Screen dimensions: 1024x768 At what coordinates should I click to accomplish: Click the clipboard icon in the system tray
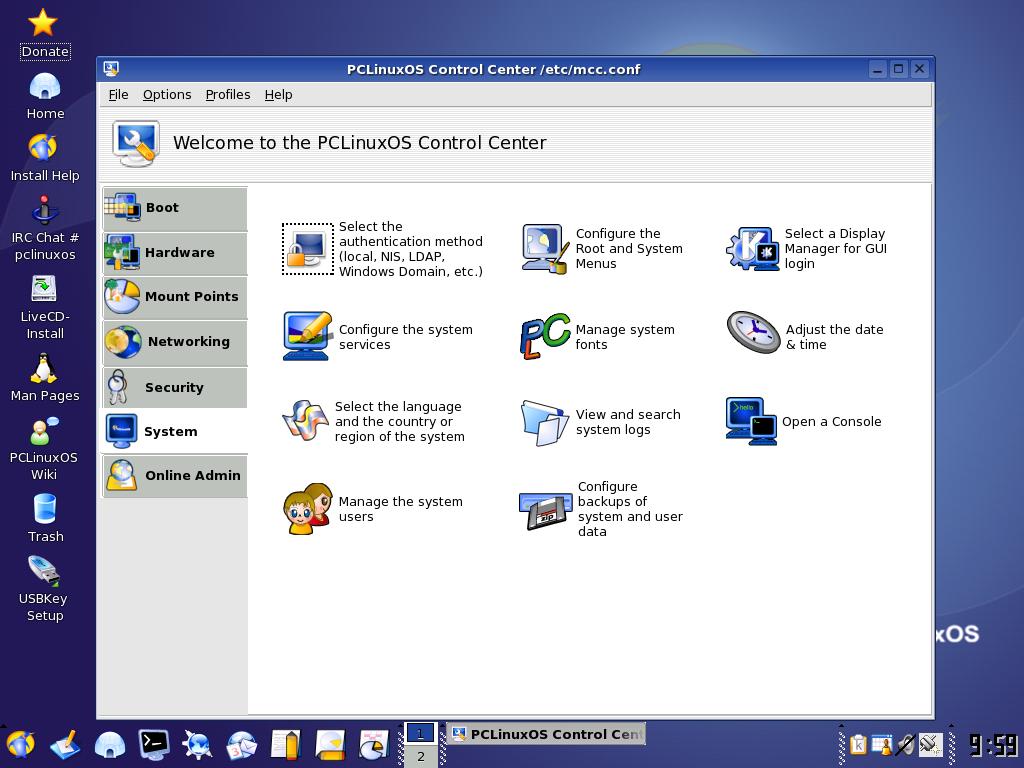858,744
